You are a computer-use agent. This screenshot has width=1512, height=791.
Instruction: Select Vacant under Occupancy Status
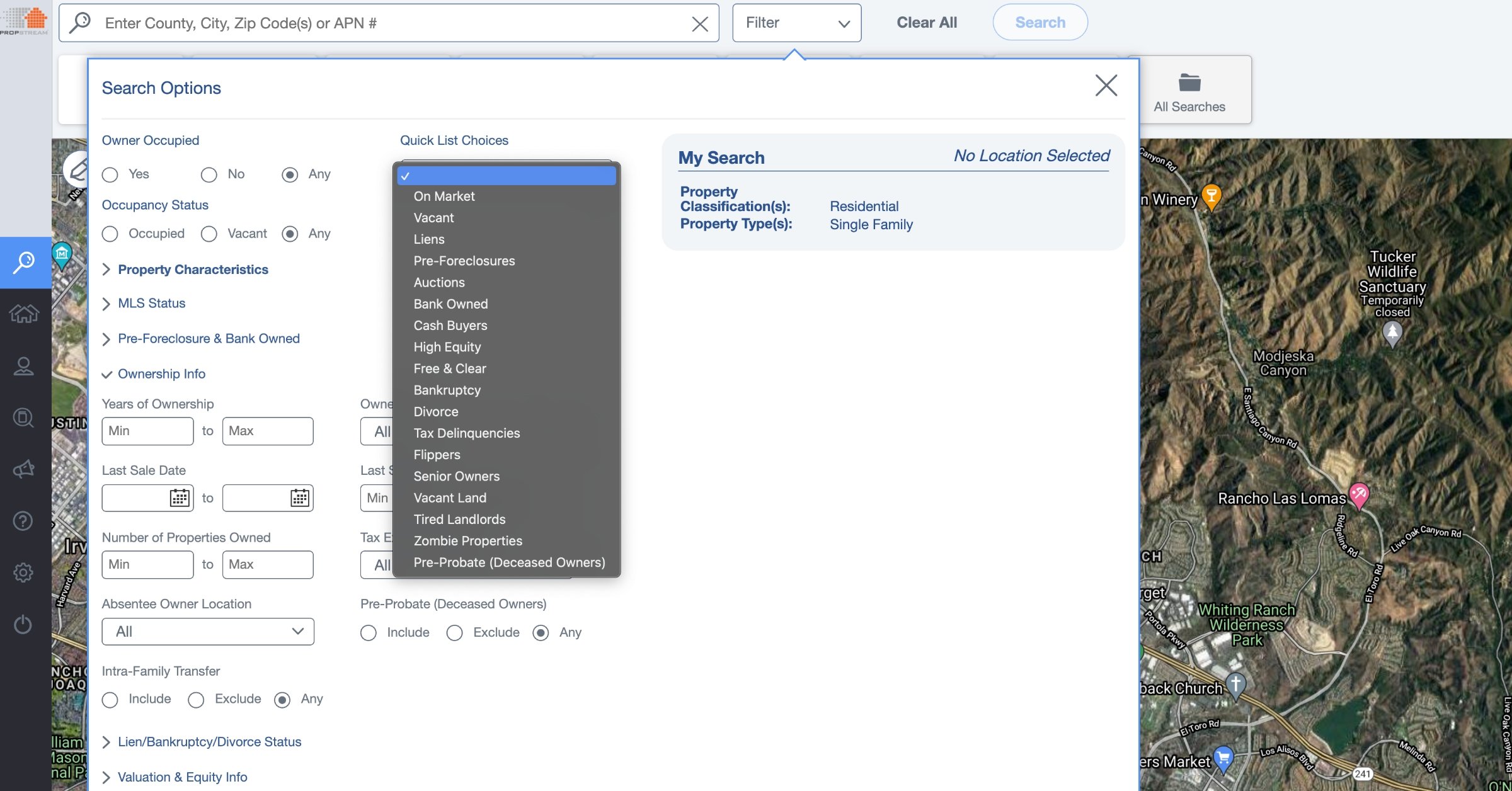209,234
